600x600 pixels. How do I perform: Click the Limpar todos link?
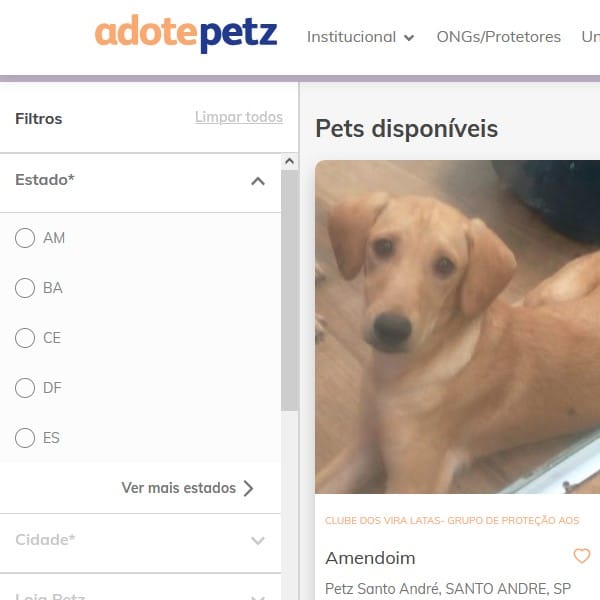[x=239, y=117]
